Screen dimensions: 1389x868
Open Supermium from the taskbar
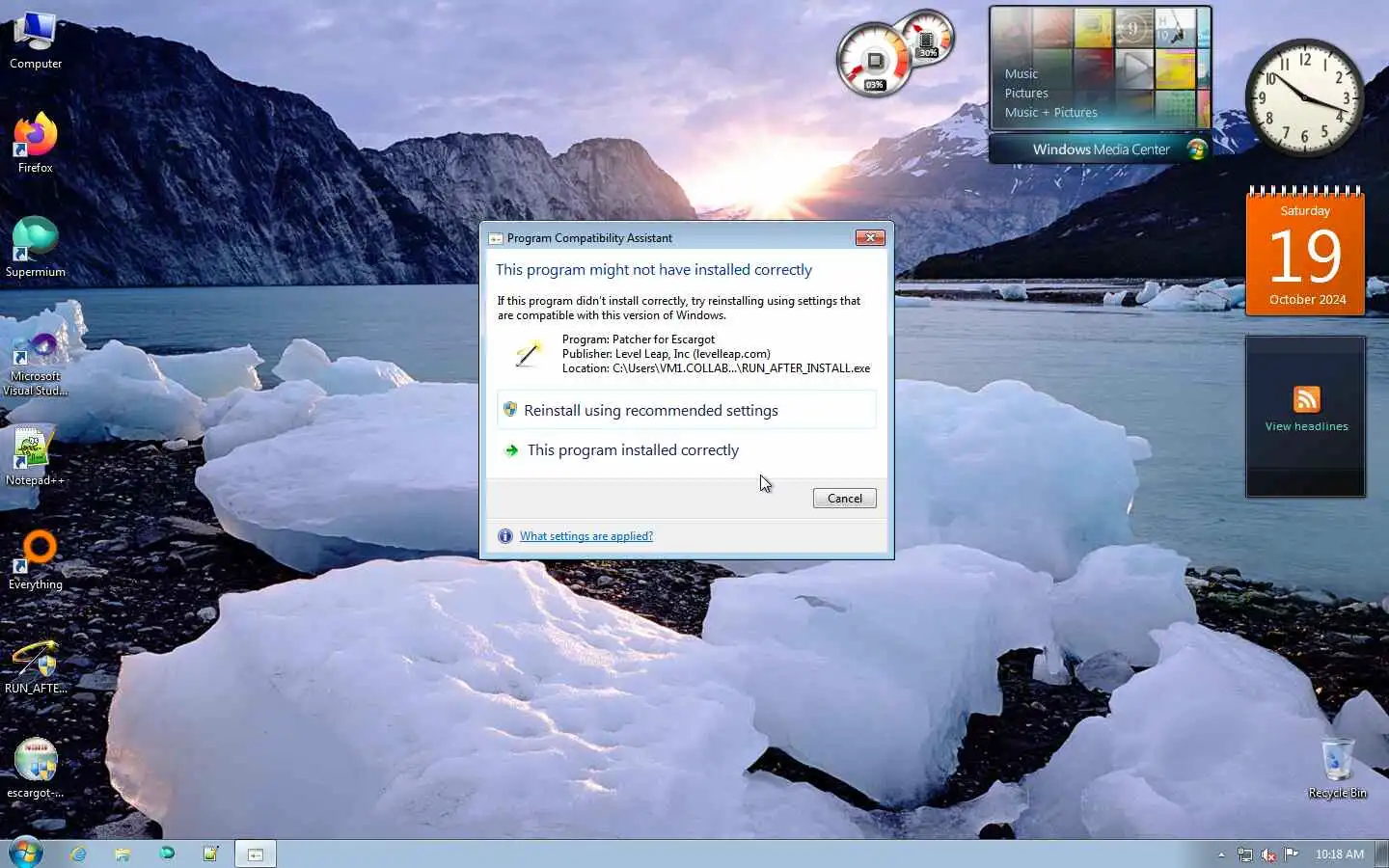tap(167, 854)
